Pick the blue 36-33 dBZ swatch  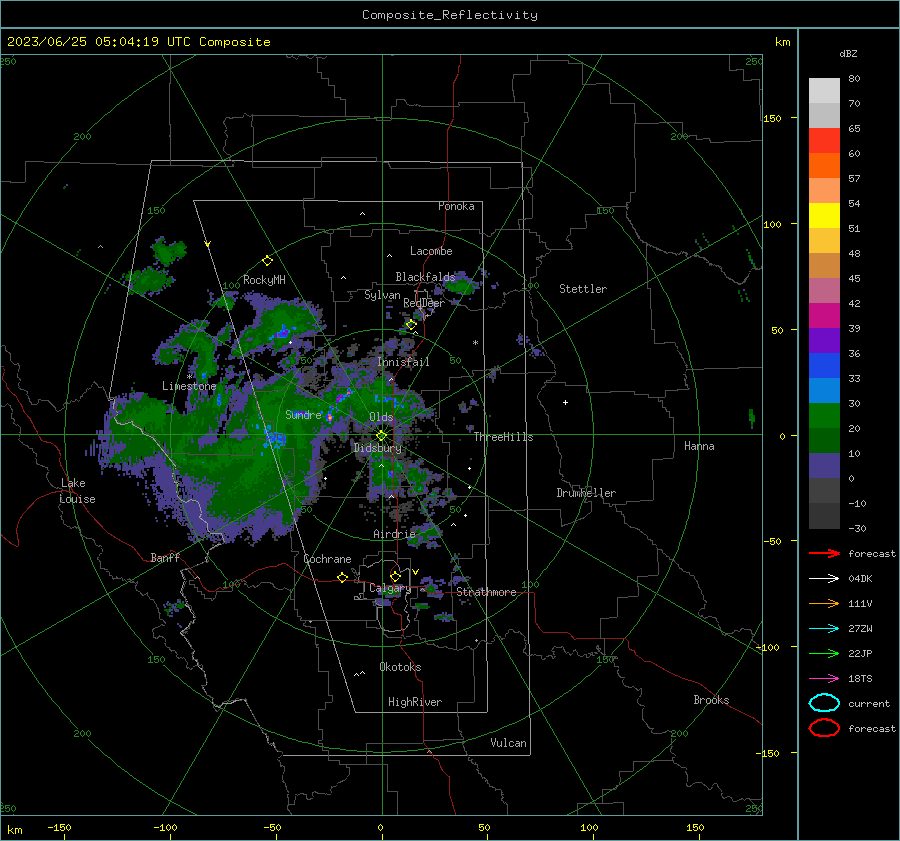[x=824, y=365]
